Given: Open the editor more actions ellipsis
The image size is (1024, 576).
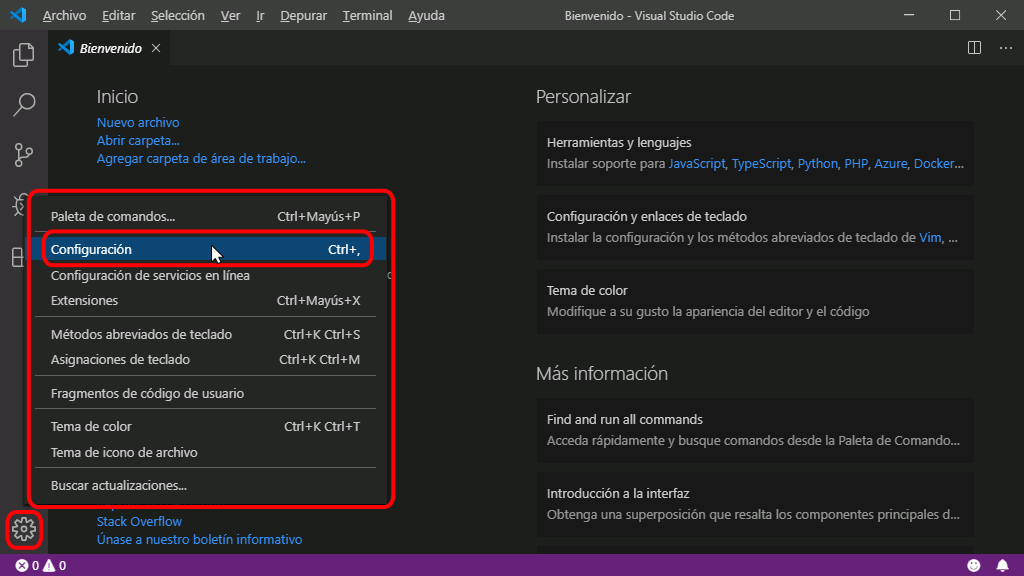Looking at the screenshot, I should [x=1006, y=48].
